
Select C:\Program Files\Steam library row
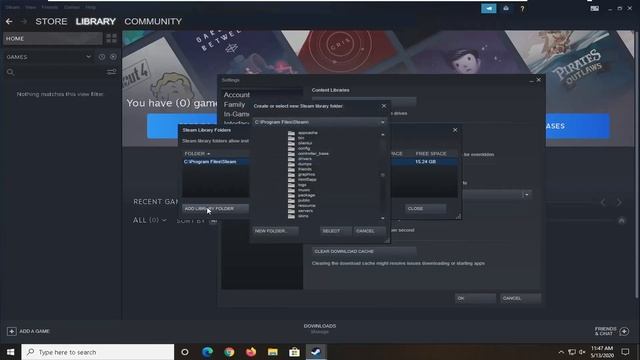pos(320,162)
